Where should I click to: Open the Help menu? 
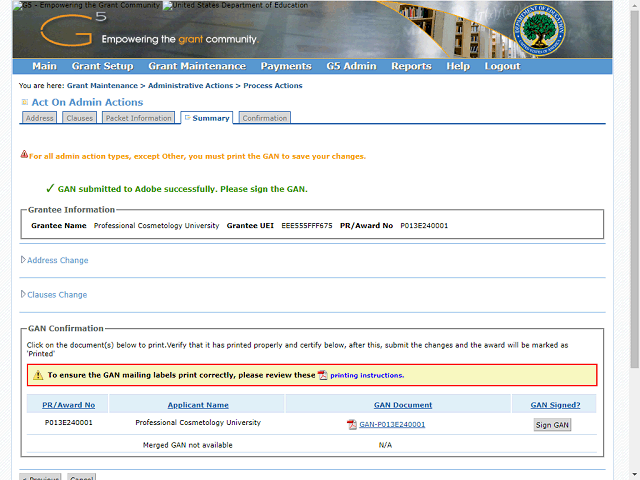pos(458,66)
